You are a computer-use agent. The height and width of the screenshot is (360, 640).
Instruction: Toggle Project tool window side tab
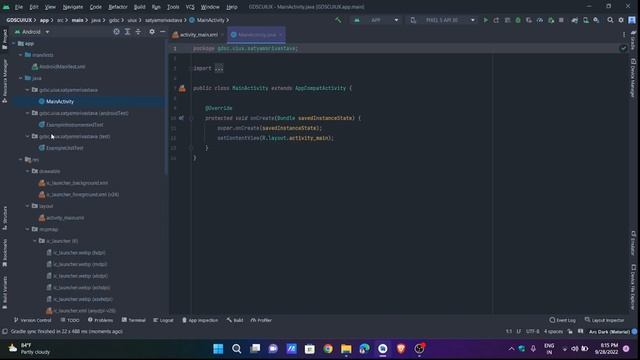click(x=5, y=39)
